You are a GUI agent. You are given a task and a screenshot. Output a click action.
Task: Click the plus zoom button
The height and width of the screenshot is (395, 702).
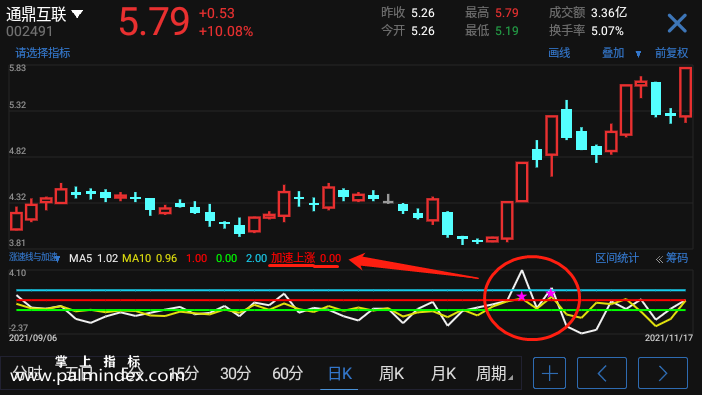pos(549,373)
